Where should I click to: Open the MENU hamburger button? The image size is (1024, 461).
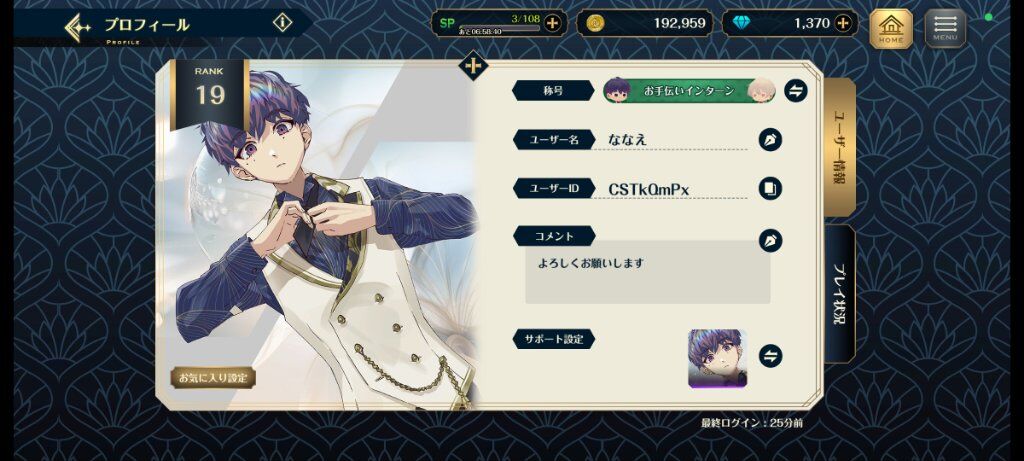pos(945,29)
